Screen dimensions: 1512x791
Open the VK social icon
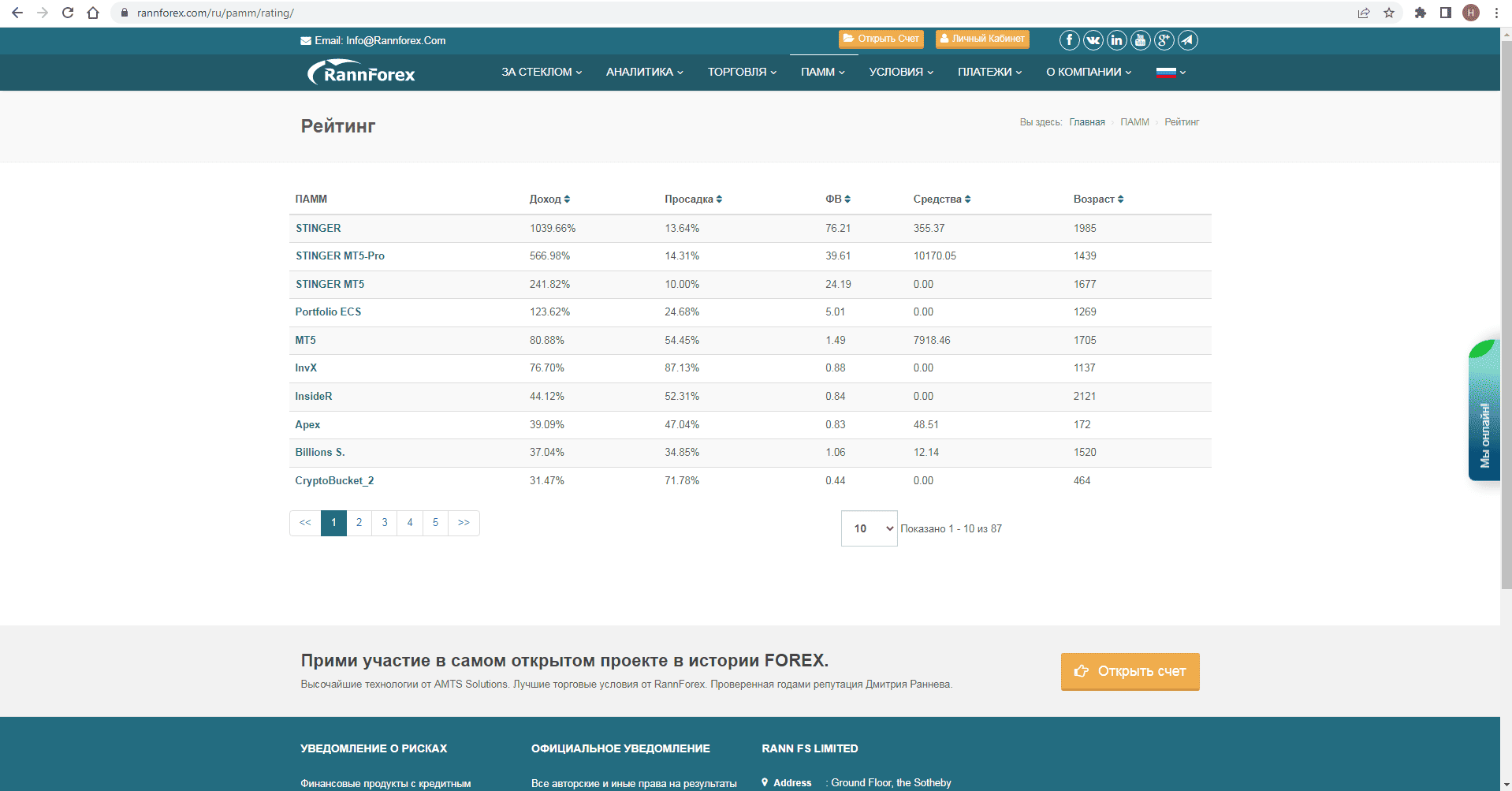coord(1093,40)
